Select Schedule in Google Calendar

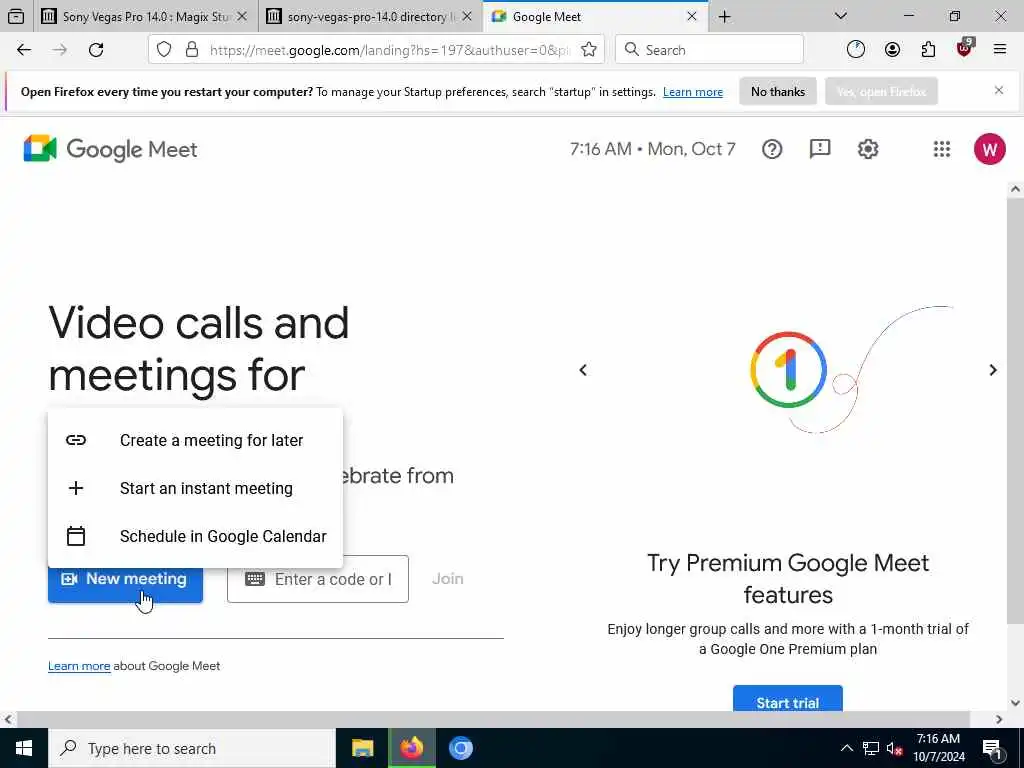pyautogui.click(x=195, y=536)
